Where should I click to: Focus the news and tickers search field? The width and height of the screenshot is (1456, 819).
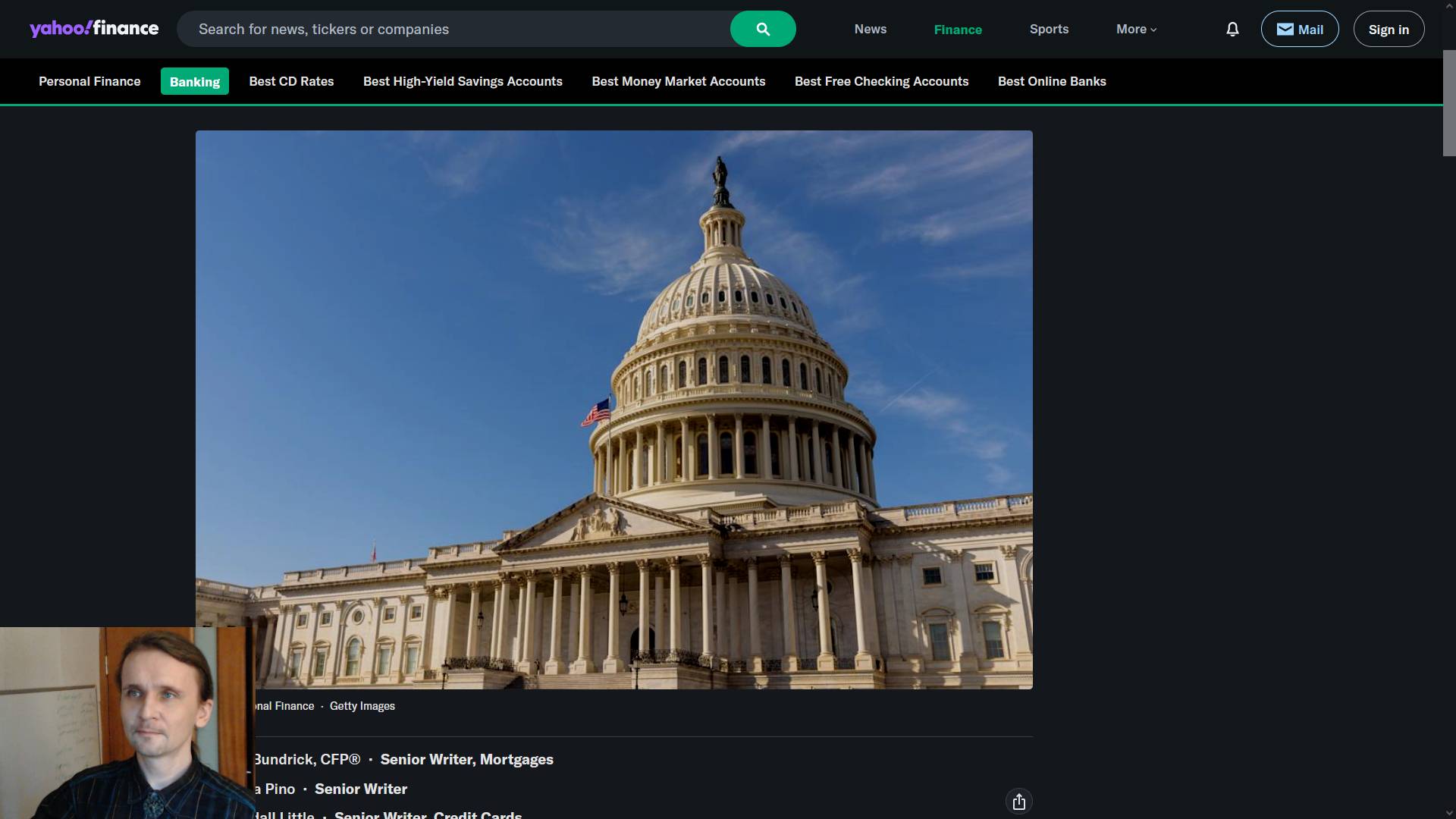[455, 29]
